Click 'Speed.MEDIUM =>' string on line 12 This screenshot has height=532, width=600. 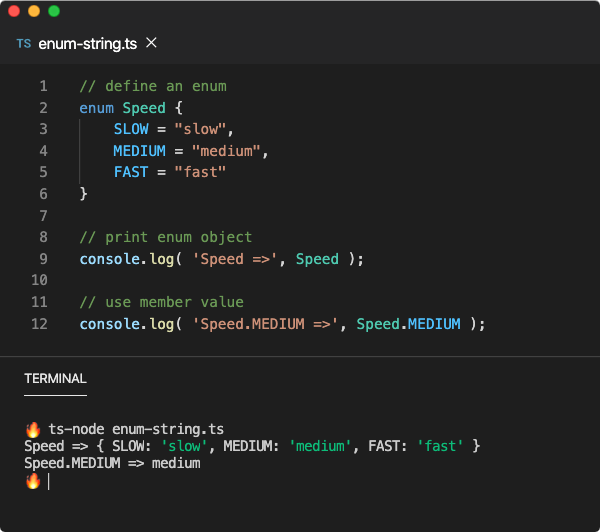[265, 324]
